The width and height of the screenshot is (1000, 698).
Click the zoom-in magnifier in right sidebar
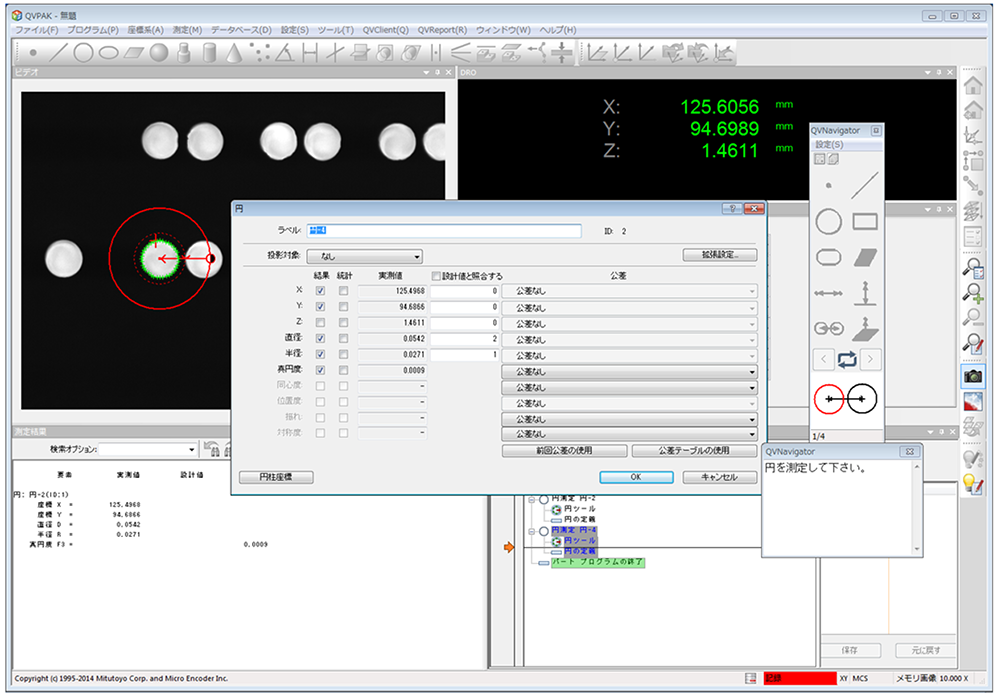pyautogui.click(x=972, y=293)
